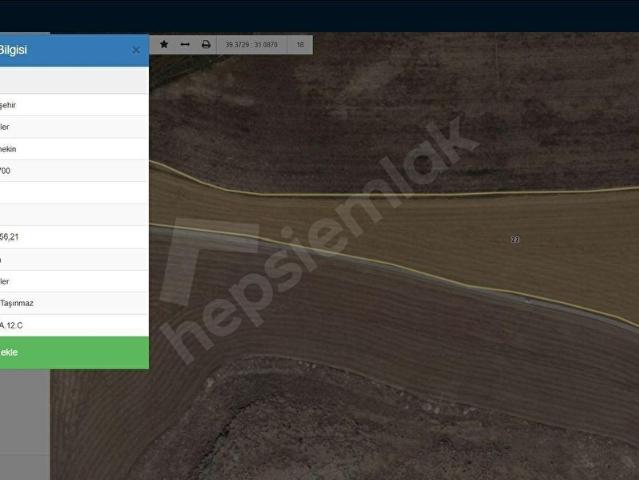The image size is (639, 480).
Task: Click the printer icon to print map
Action: click(x=206, y=44)
